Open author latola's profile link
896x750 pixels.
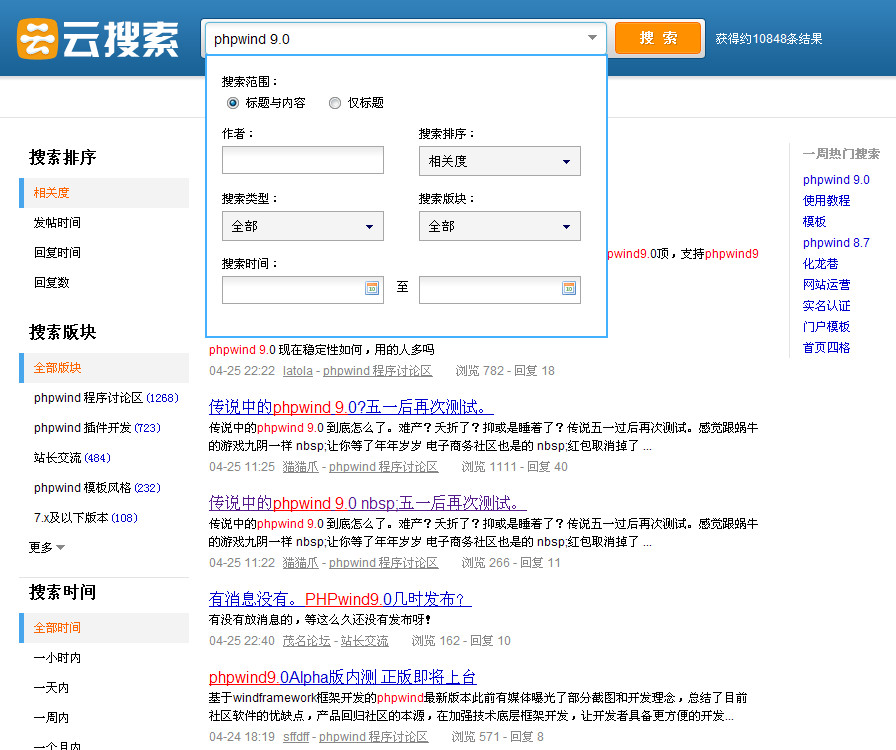pyautogui.click(x=298, y=370)
